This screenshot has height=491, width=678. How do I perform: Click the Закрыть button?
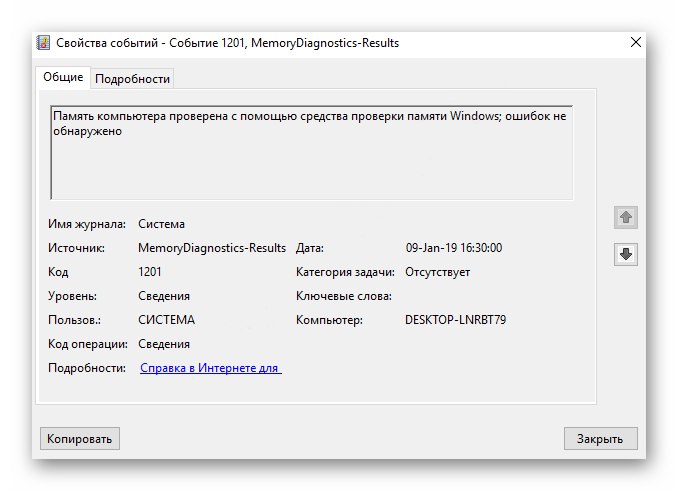click(x=600, y=439)
